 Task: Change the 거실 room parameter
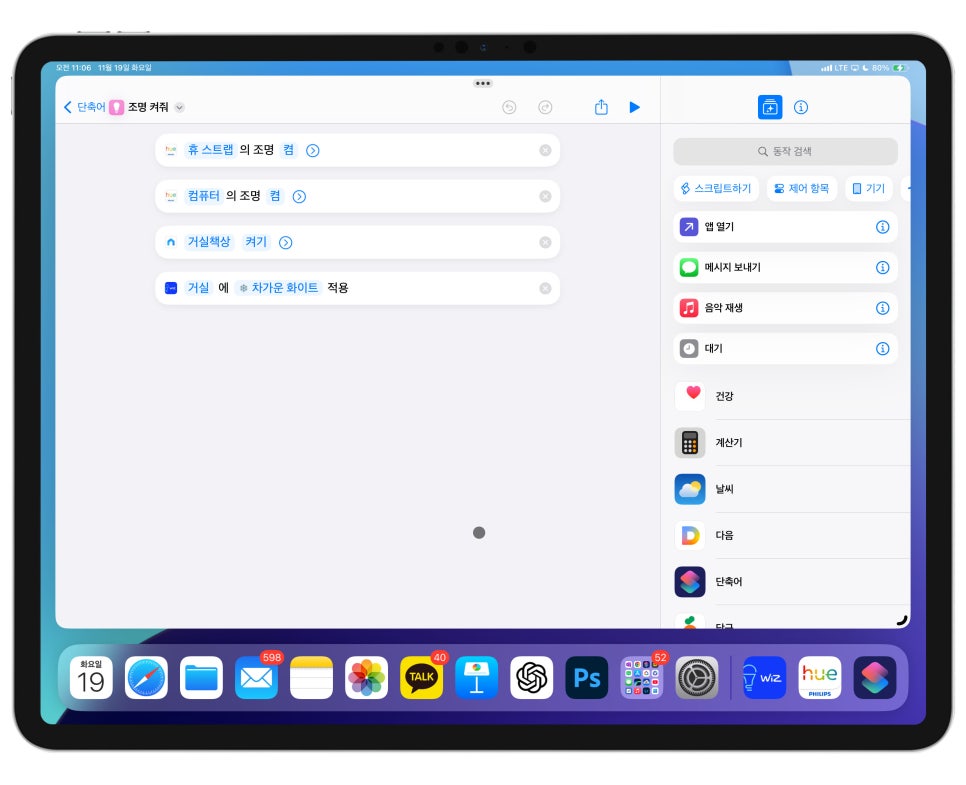click(198, 288)
